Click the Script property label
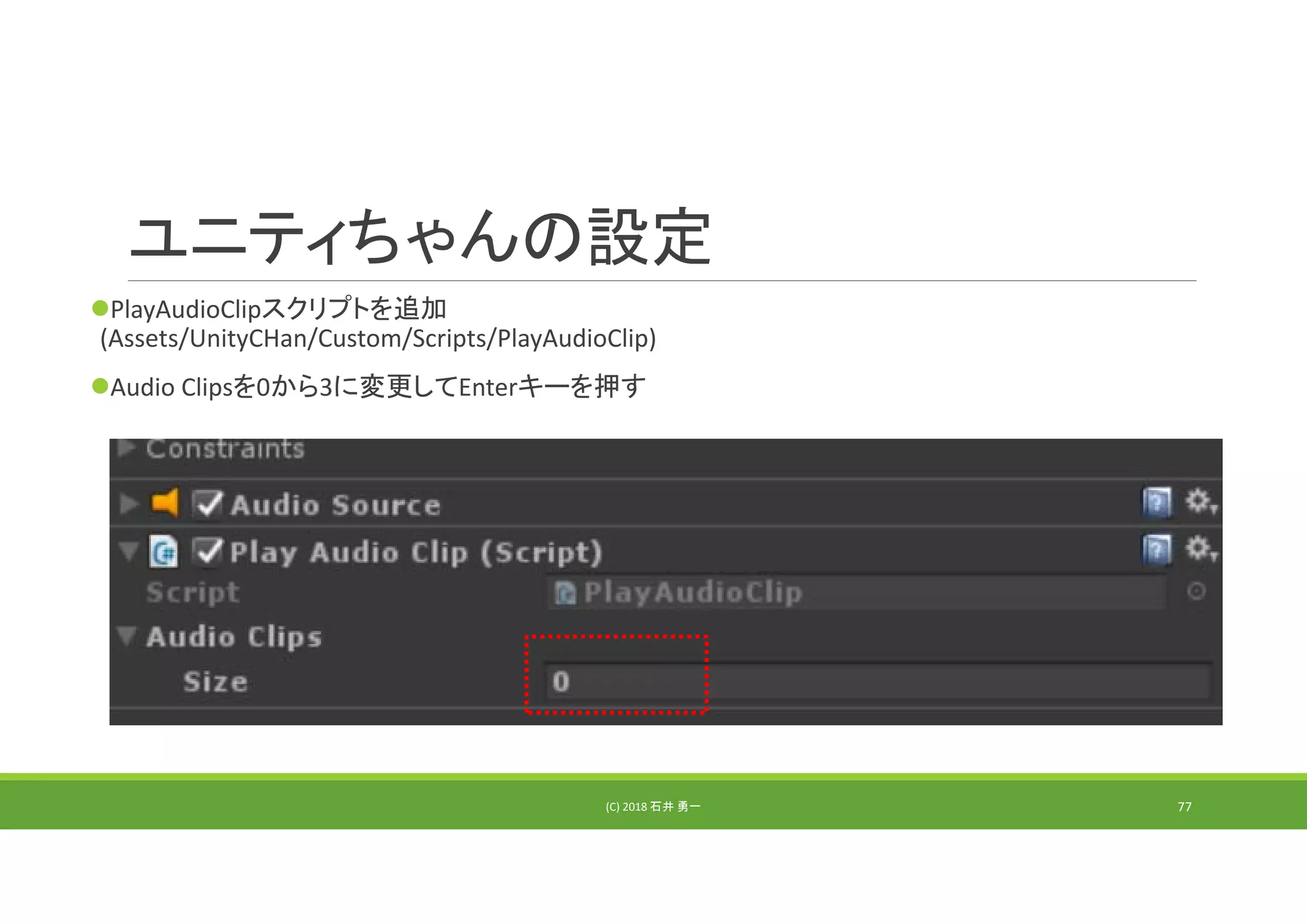Image resolution: width=1307 pixels, height=924 pixels. (x=193, y=593)
